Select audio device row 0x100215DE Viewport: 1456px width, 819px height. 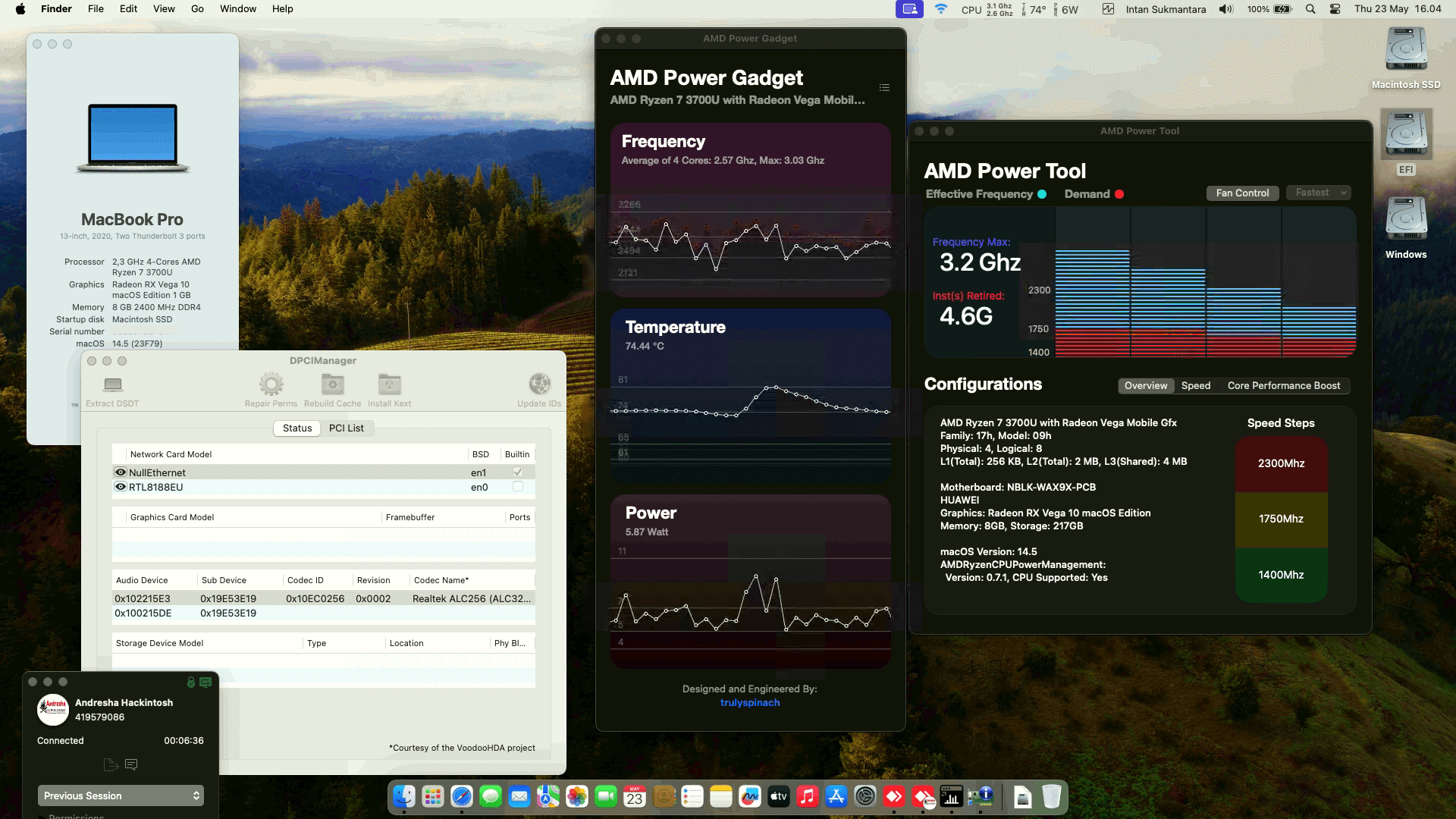[x=324, y=613]
